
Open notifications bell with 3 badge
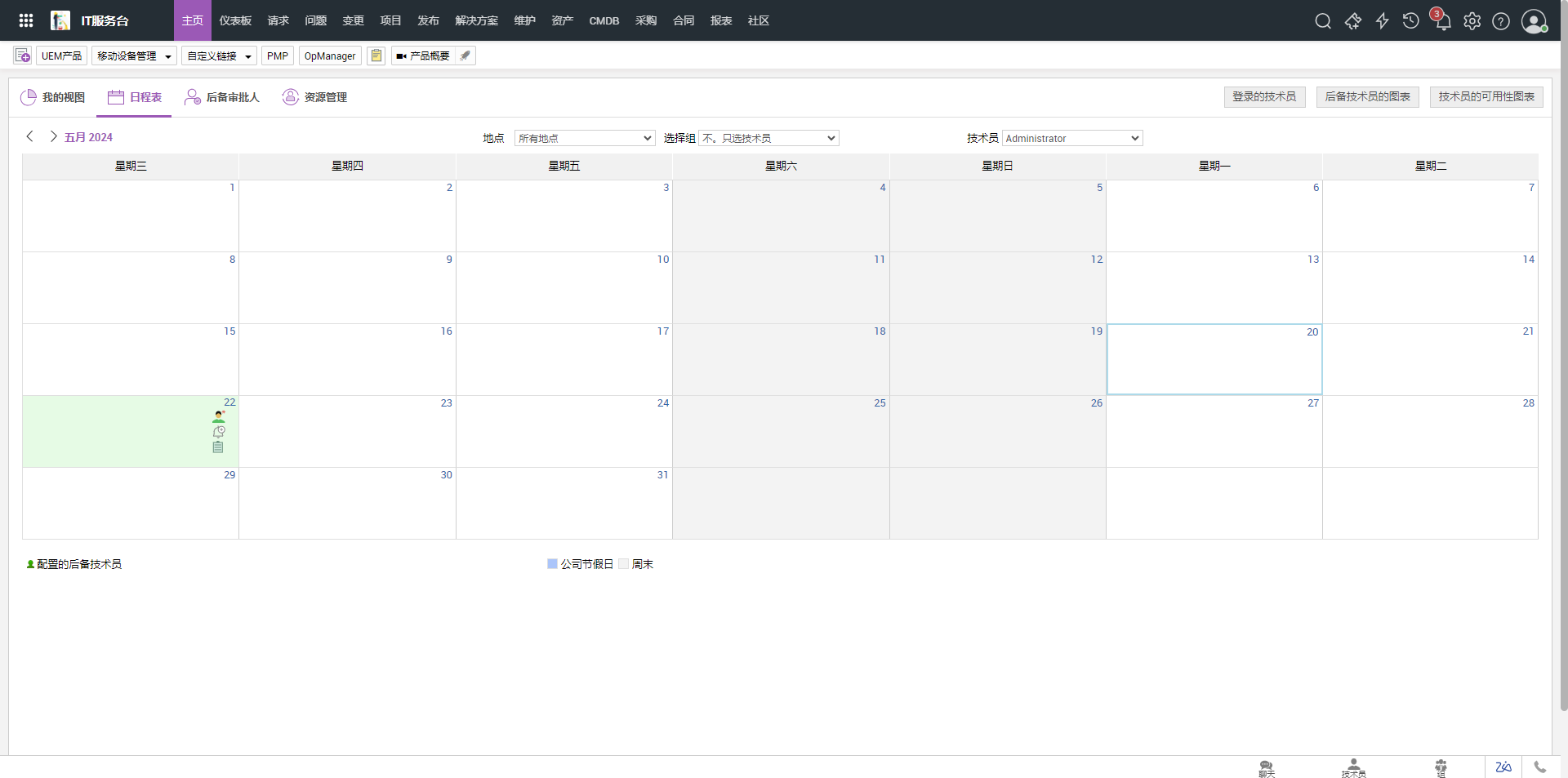click(1441, 21)
